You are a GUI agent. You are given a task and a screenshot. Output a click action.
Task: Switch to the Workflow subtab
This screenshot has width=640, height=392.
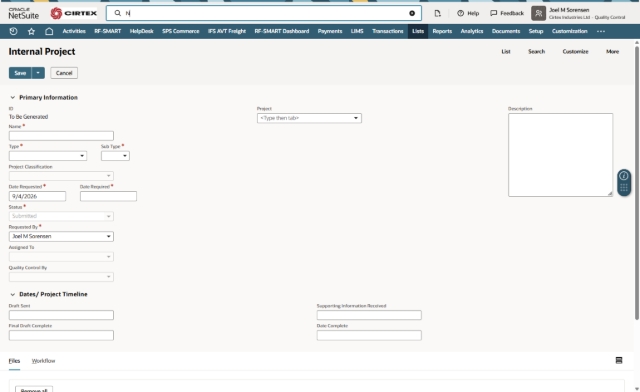coord(43,361)
